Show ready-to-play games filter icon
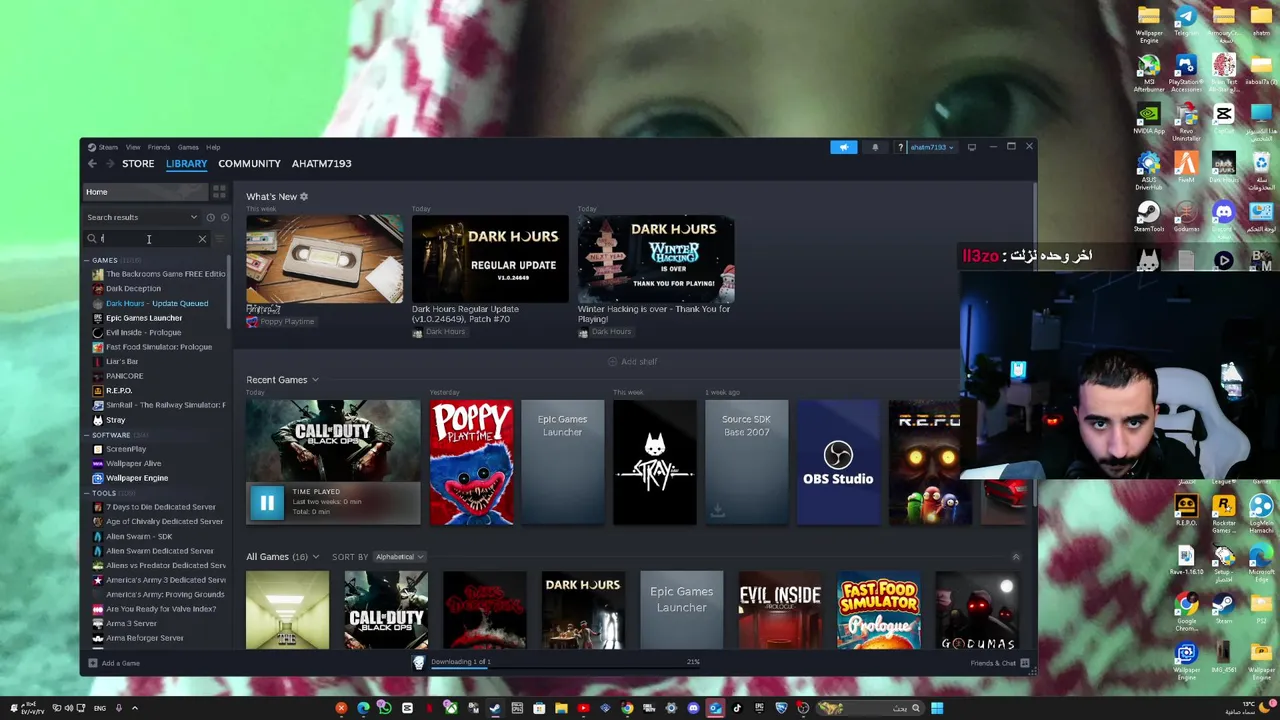Image resolution: width=1280 pixels, height=720 pixels. click(224, 217)
